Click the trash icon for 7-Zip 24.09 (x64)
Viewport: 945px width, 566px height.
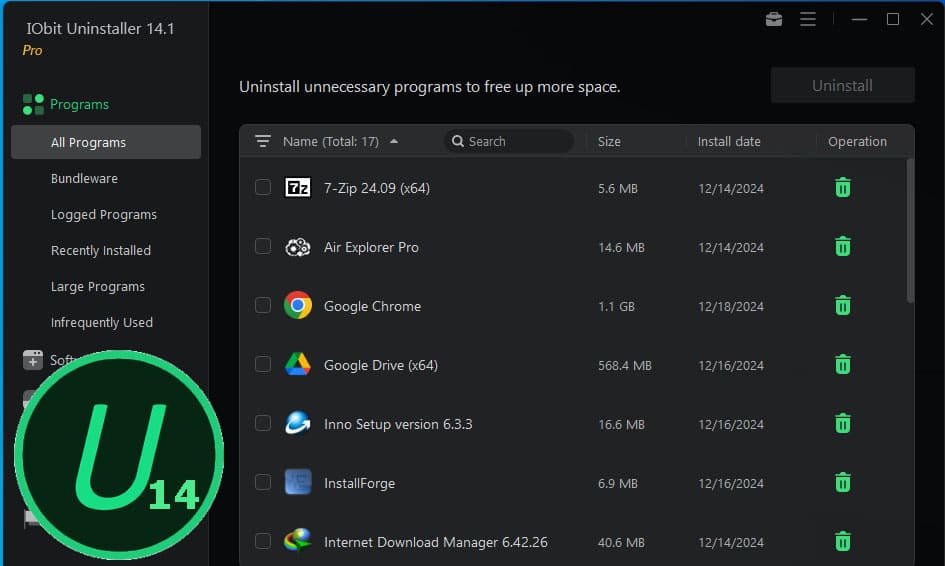tap(843, 187)
